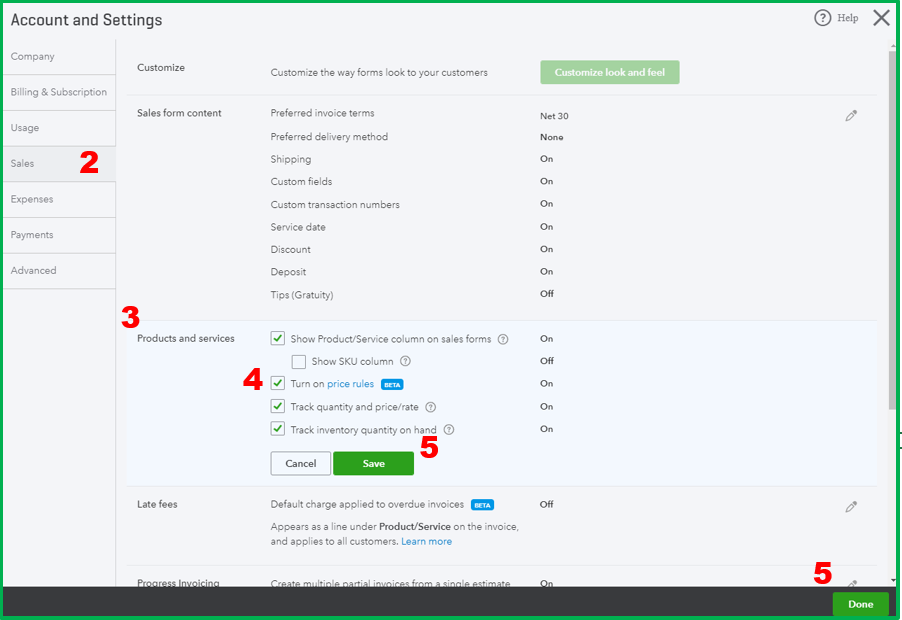Switch to the Usage tab
Viewport: 902px width, 620px height.
pyautogui.click(x=59, y=128)
